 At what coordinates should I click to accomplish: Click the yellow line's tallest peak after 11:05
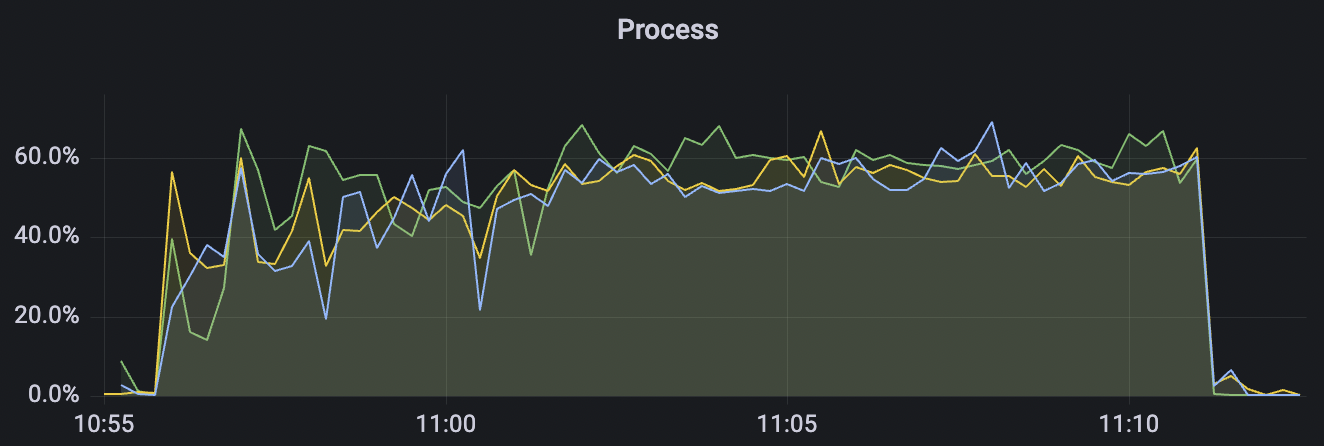(x=821, y=131)
